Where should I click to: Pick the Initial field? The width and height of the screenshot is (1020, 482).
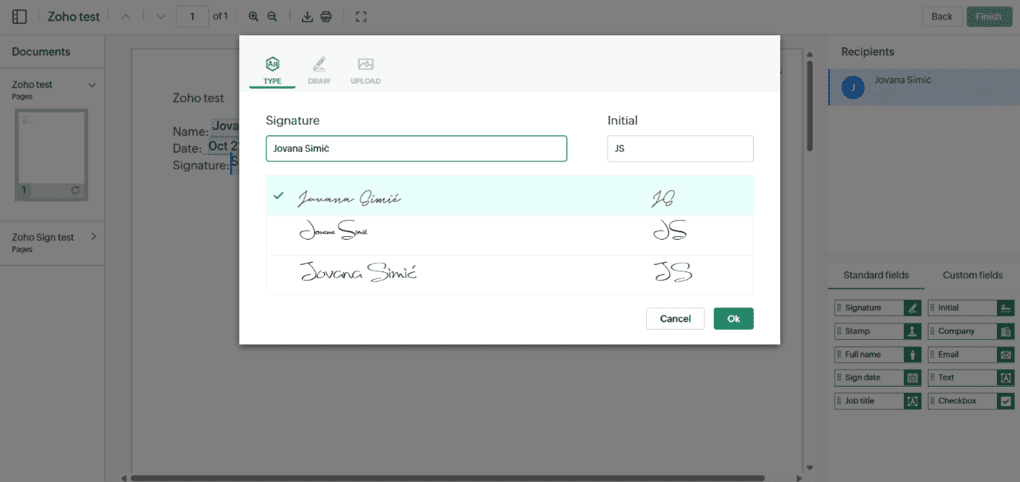click(x=971, y=308)
